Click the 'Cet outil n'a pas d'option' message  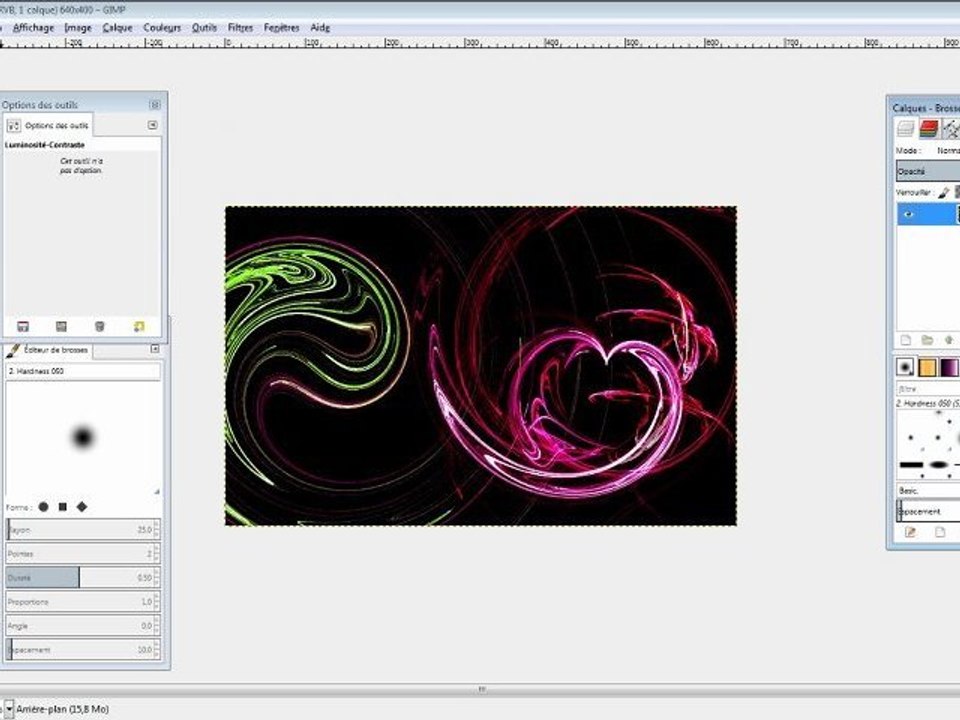click(81, 166)
